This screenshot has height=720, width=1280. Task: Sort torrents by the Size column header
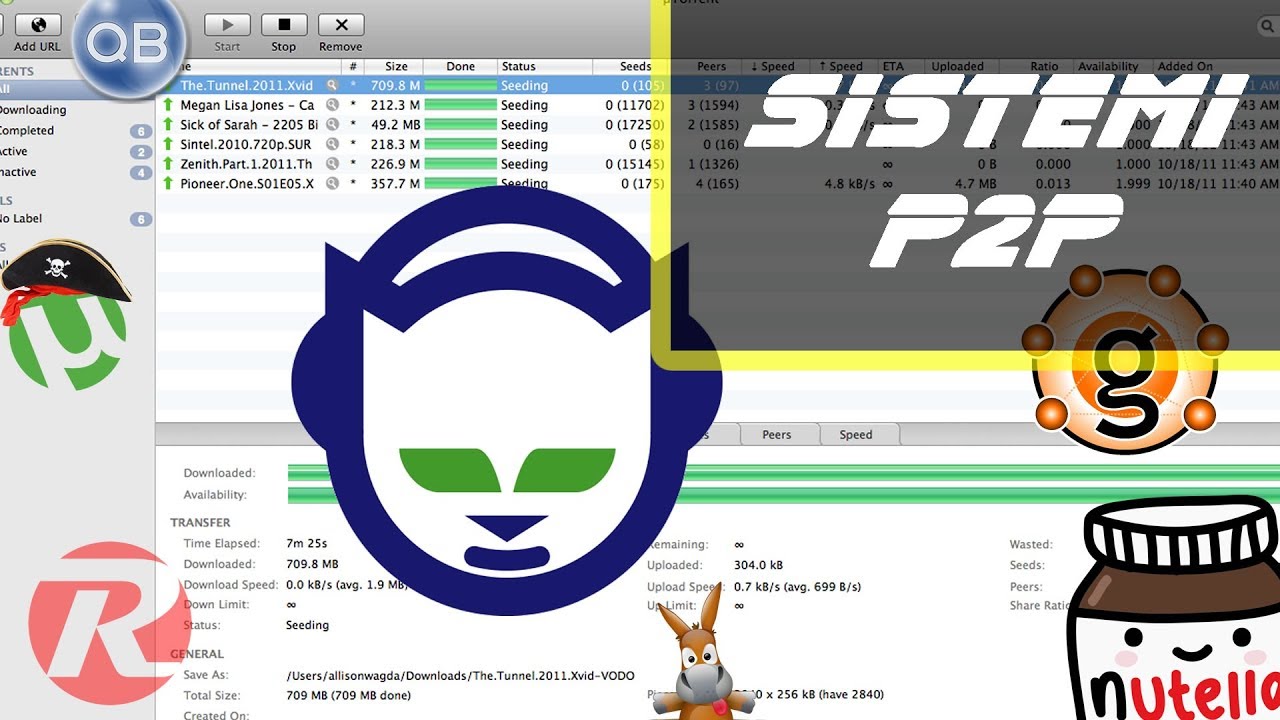pos(397,67)
